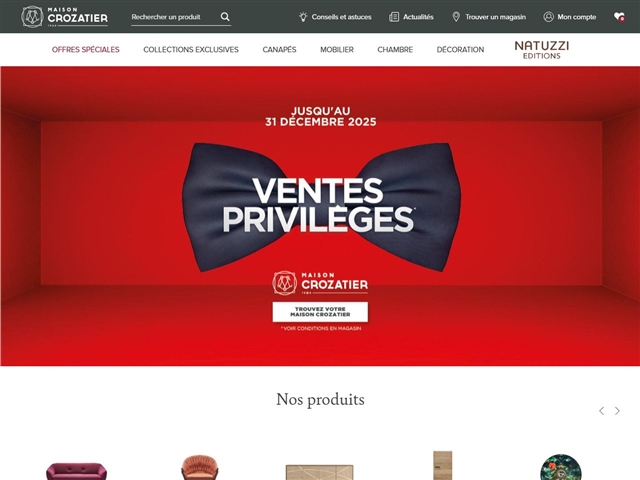Show next products with right arrow
This screenshot has height=480, width=640.
tap(617, 411)
